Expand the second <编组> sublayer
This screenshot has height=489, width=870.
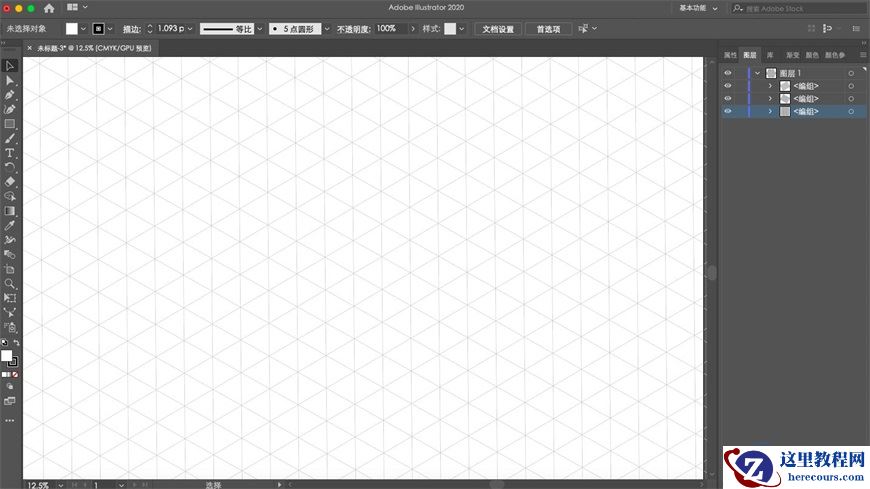tap(770, 99)
